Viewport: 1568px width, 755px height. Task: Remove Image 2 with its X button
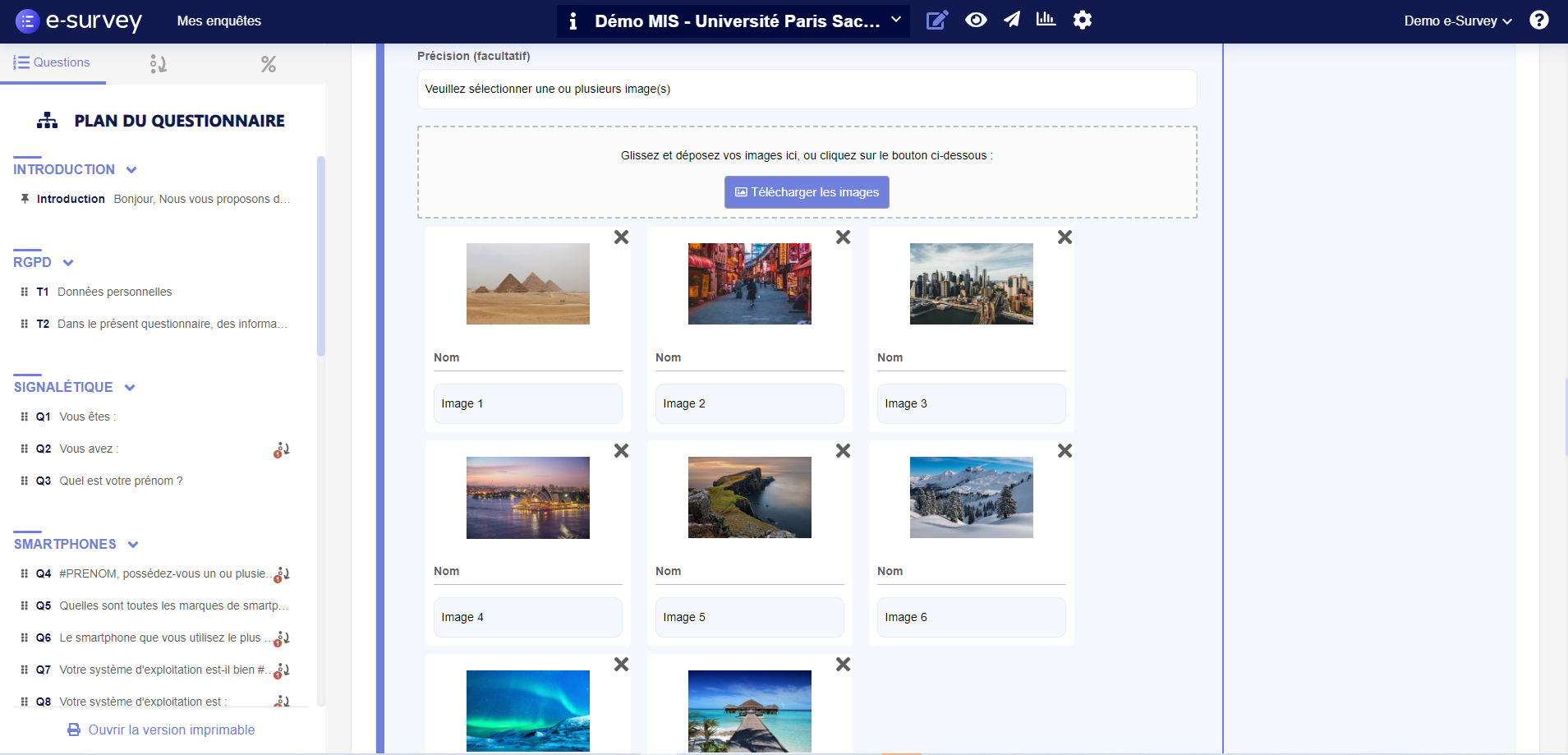(843, 237)
